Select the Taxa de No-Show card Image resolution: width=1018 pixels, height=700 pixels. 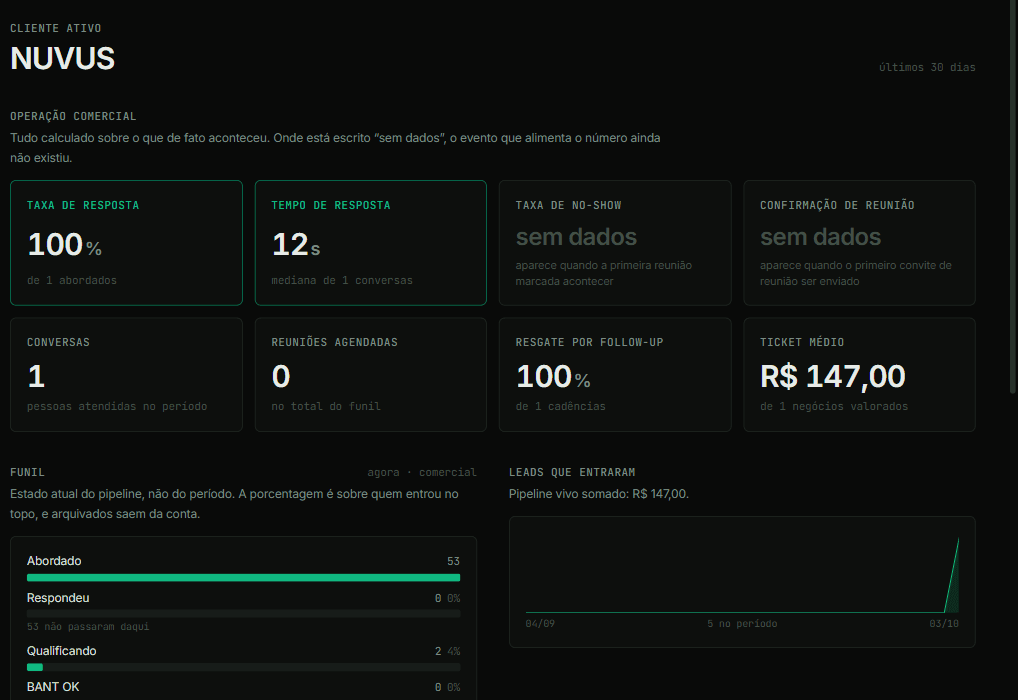click(x=615, y=243)
